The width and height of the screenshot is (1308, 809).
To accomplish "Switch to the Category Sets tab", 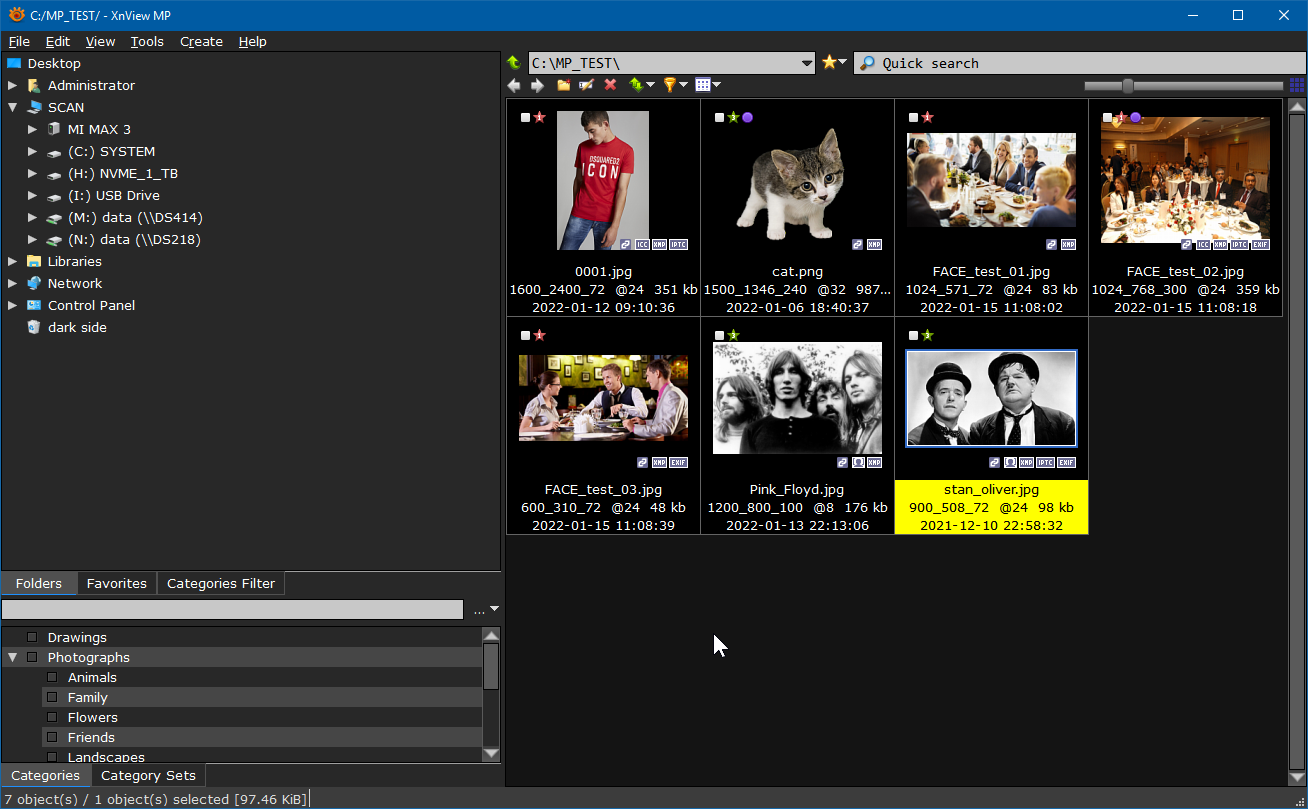I will tap(148, 775).
